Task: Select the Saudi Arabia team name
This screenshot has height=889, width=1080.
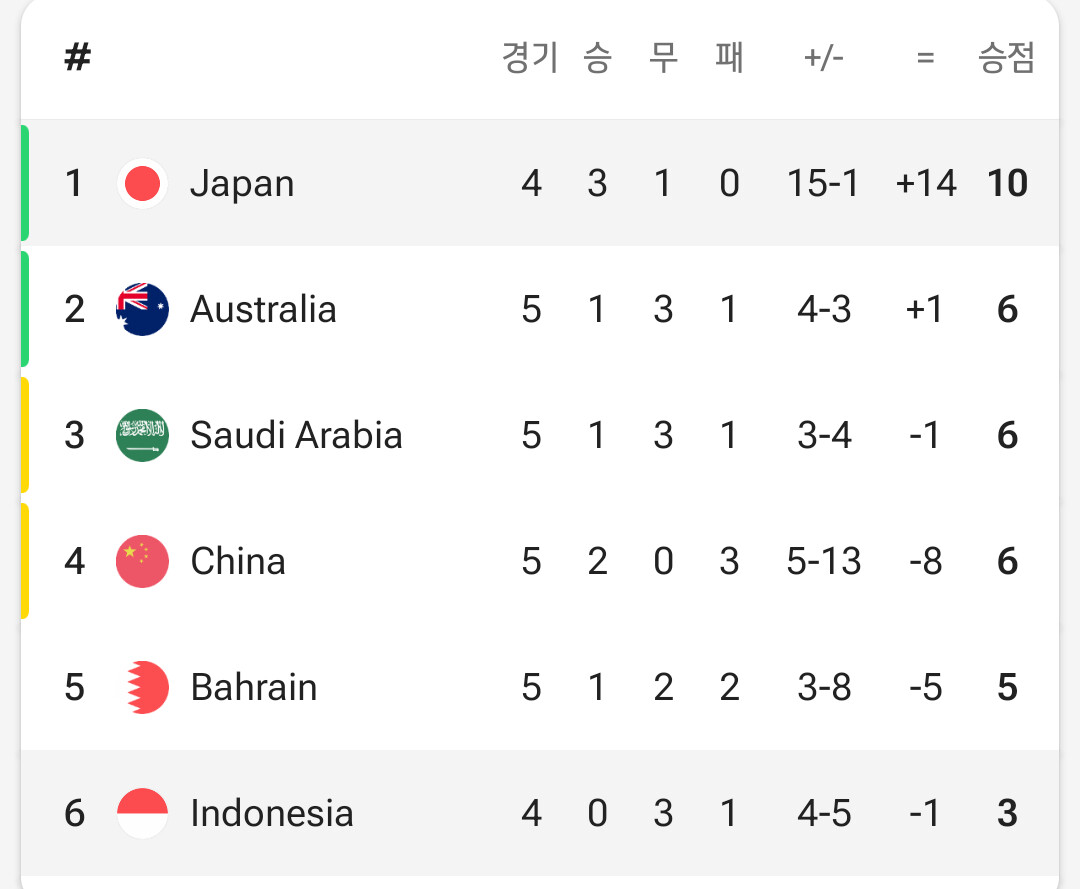Action: [x=296, y=435]
